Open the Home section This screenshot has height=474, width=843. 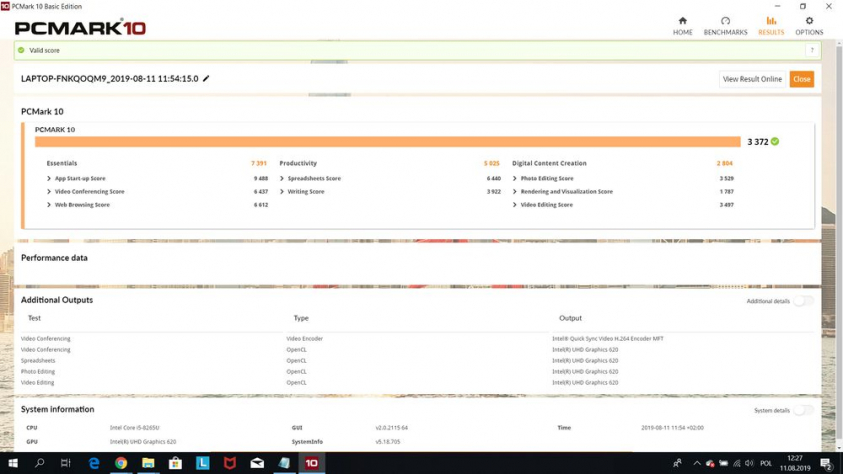pos(682,26)
